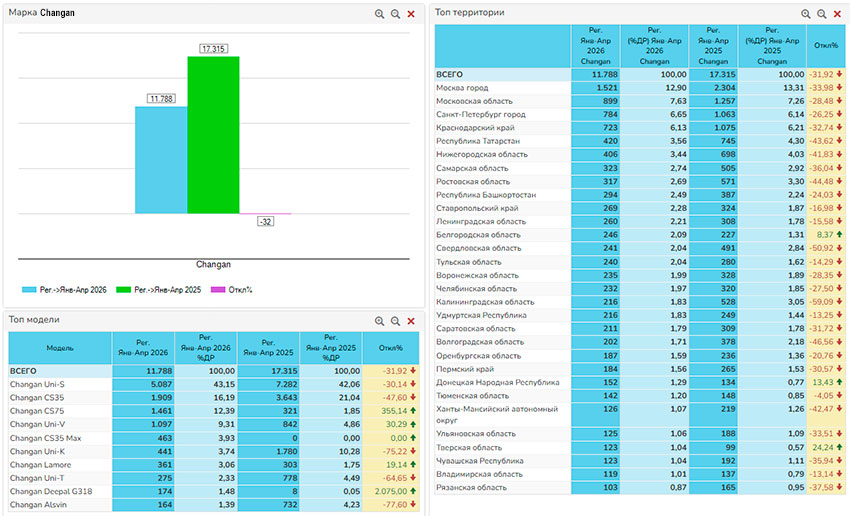This screenshot has width=850, height=516.
Task: Zoom in on the Марка Changan chart panel
Action: click(x=379, y=14)
